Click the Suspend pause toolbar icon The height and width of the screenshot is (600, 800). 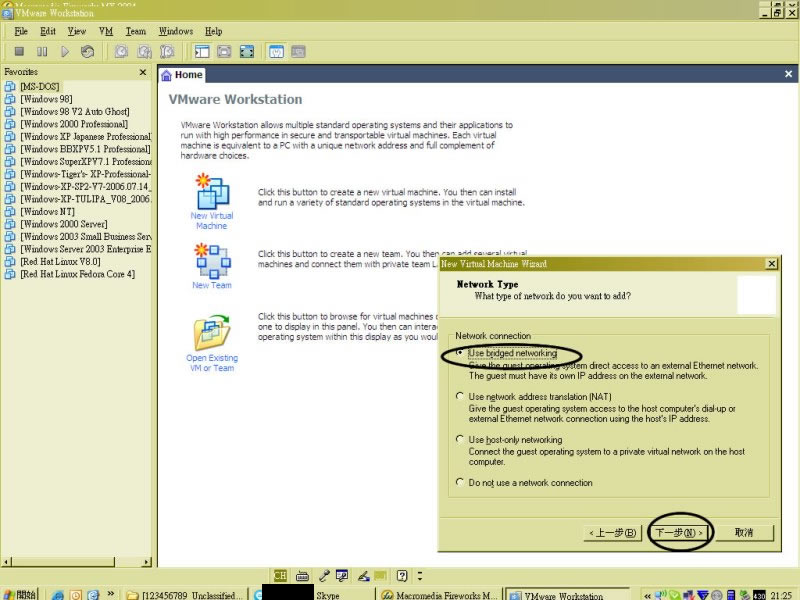click(x=42, y=52)
